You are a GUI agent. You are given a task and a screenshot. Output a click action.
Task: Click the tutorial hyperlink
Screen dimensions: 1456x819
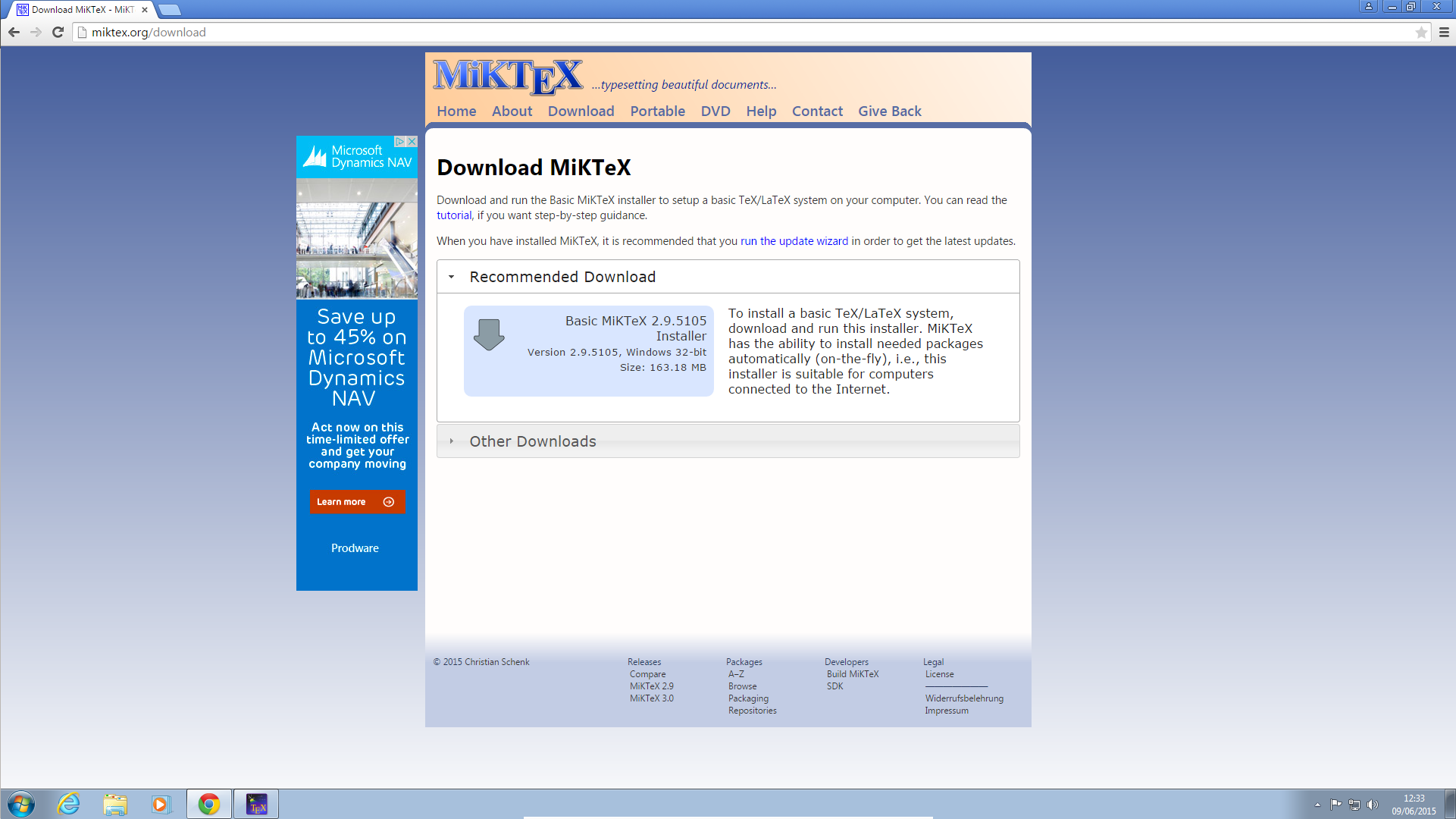click(453, 215)
